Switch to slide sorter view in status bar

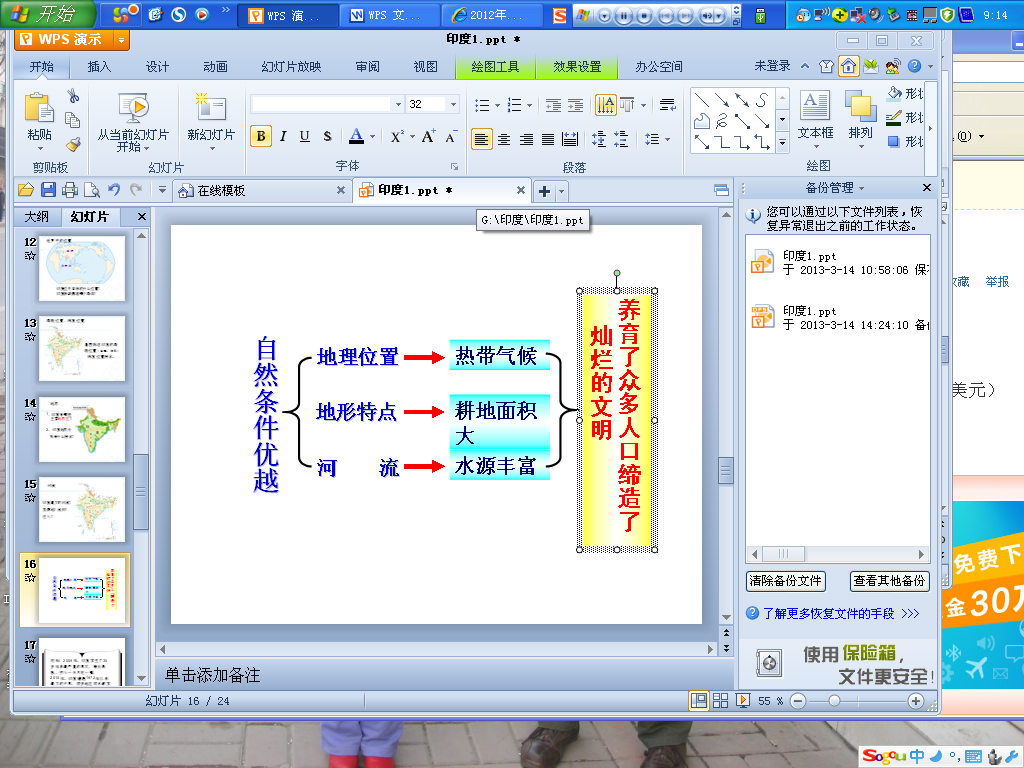pyautogui.click(x=720, y=700)
